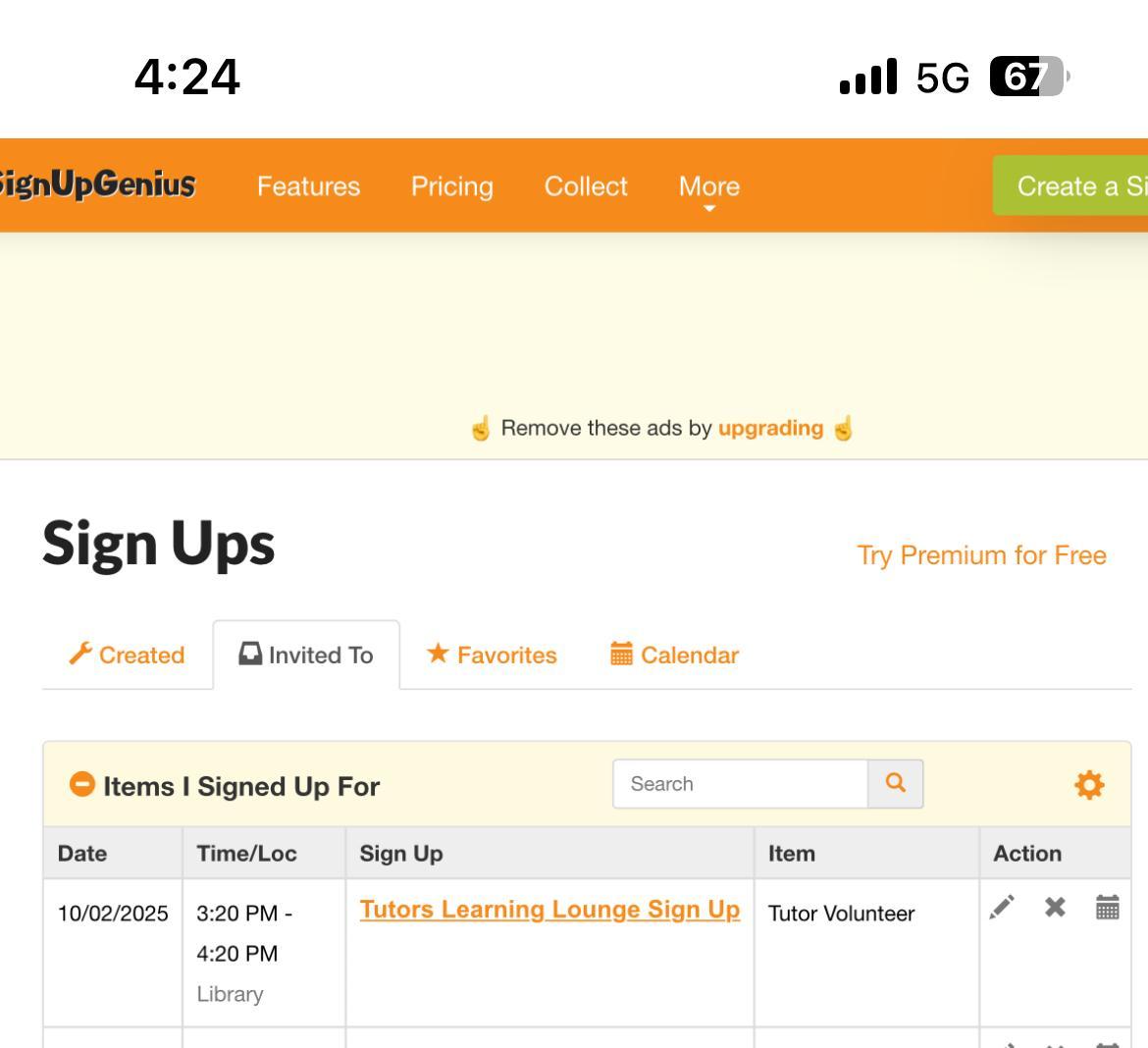This screenshot has width=1148, height=1048.
Task: Click the X delete icon for Tutor Volunteer
Action: coord(1055,908)
